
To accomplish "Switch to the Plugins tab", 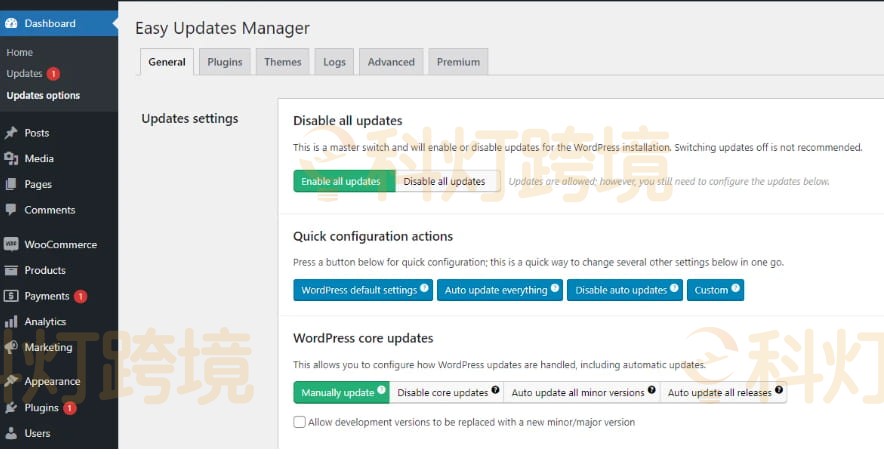I will tap(224, 62).
